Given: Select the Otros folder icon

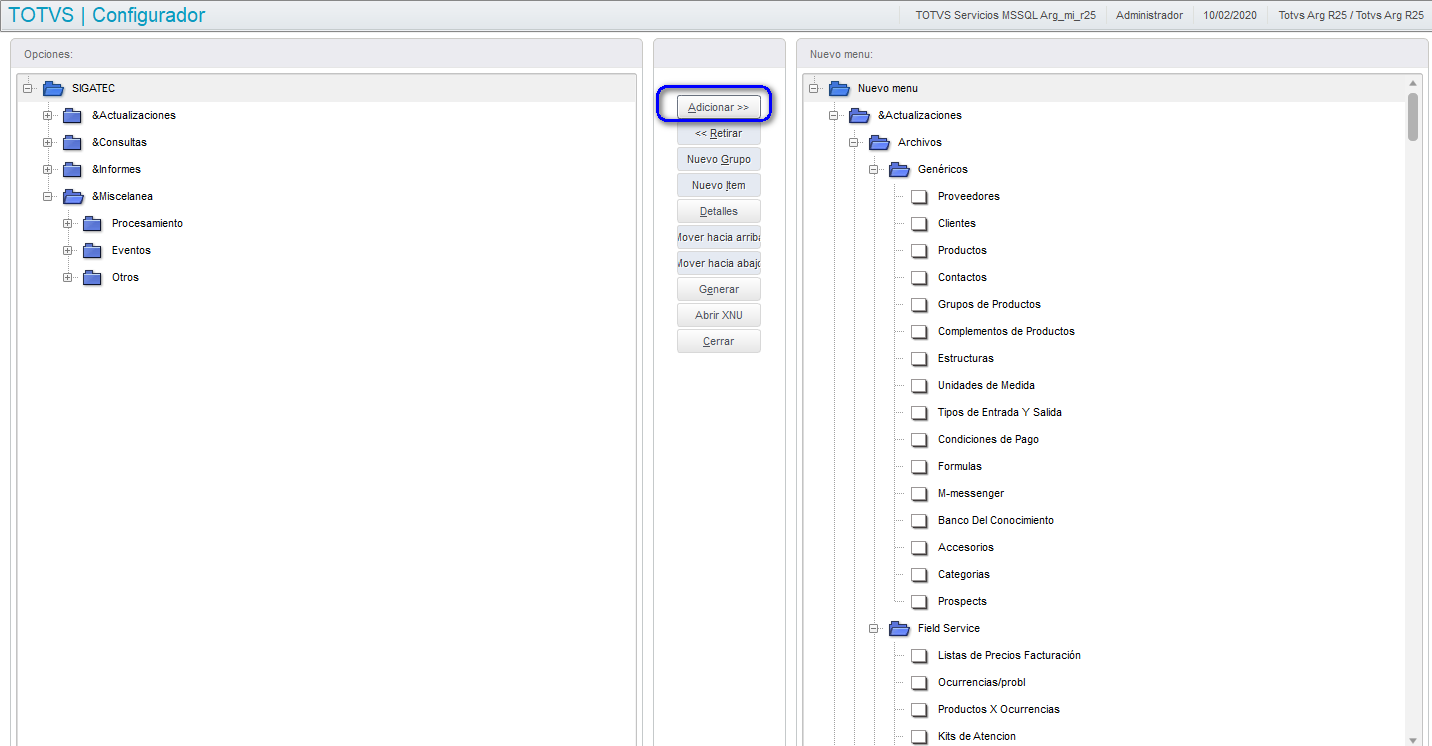Looking at the screenshot, I should coord(92,278).
